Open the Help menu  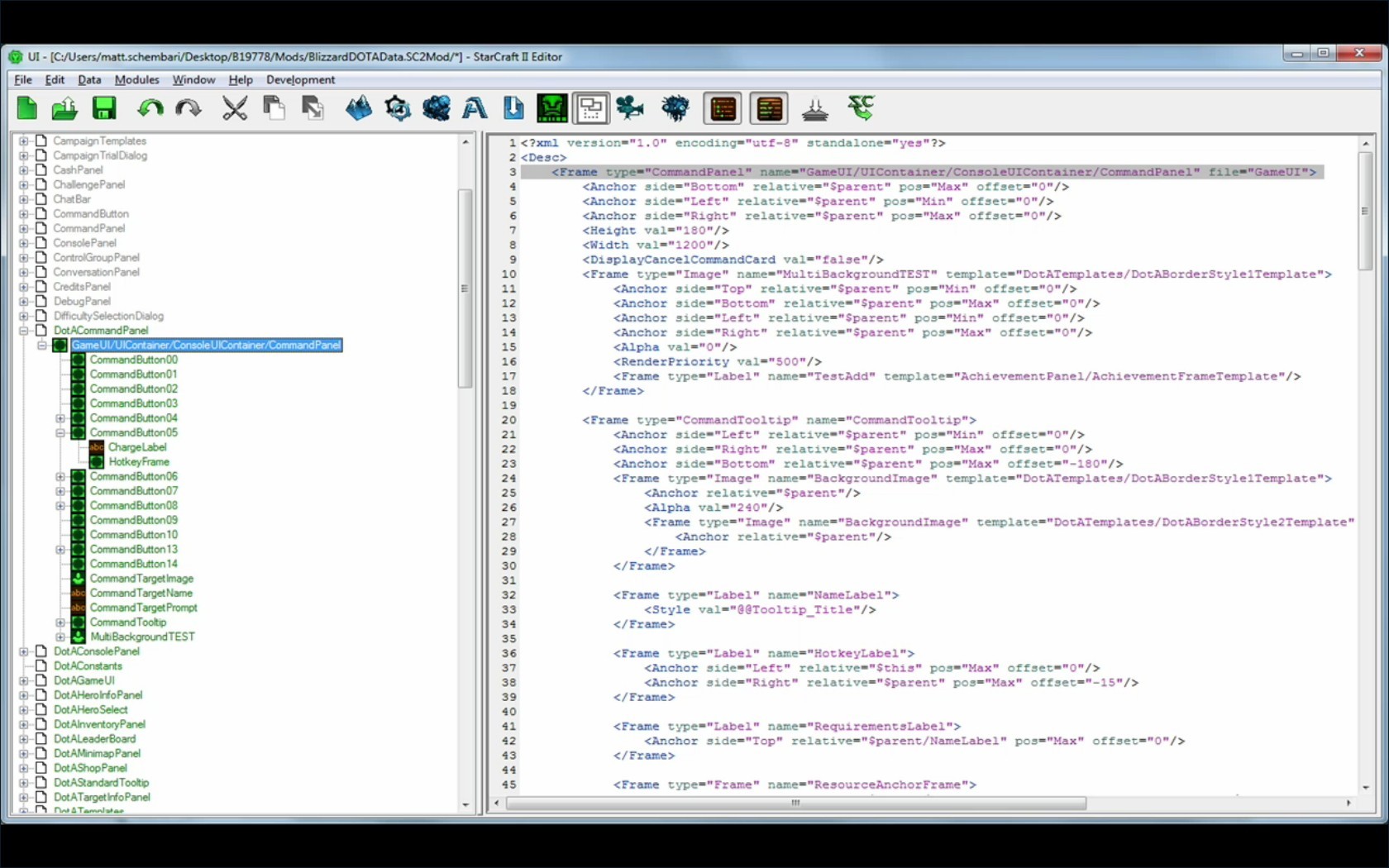241,79
